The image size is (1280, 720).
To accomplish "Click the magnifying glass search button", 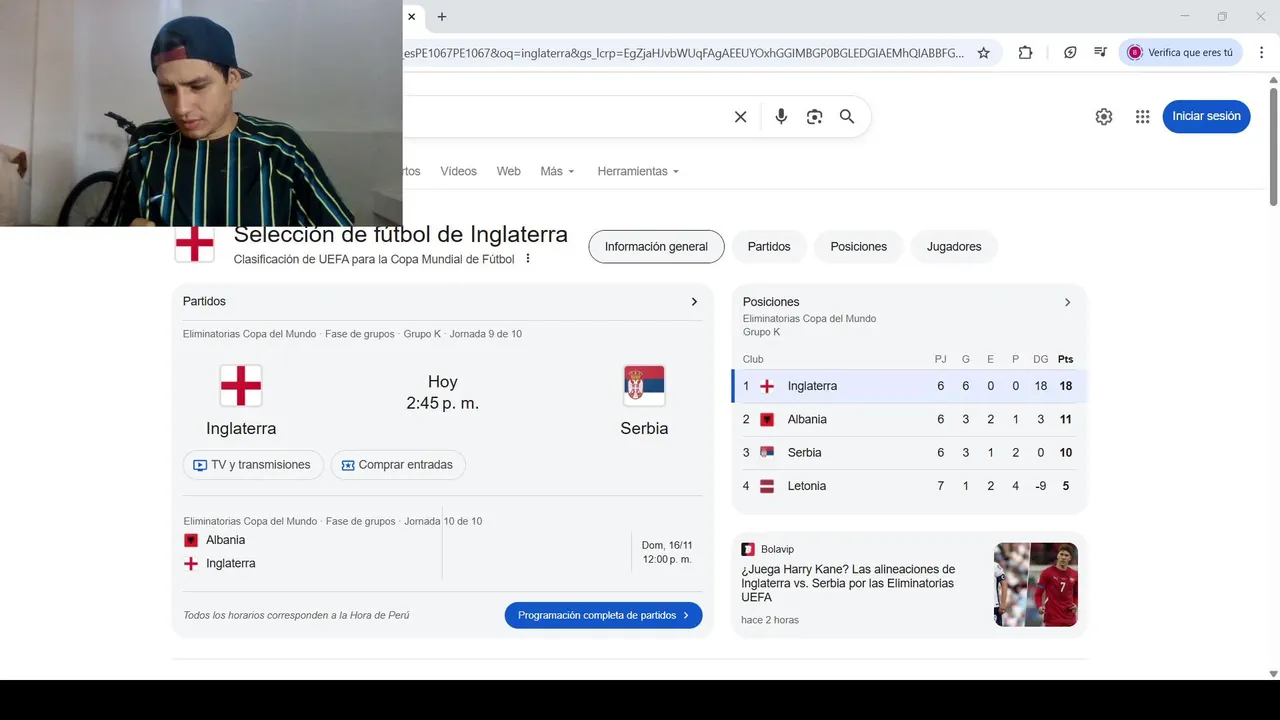I will click(847, 117).
